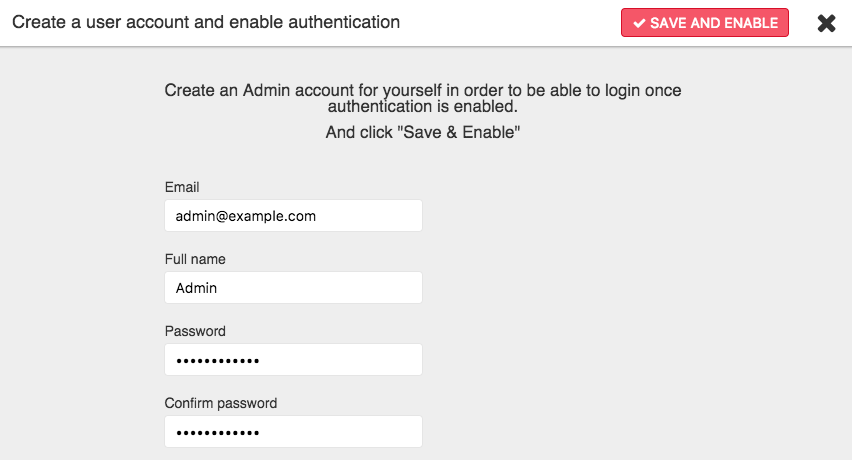
Task: Select the Confirm password input field
Action: [293, 432]
